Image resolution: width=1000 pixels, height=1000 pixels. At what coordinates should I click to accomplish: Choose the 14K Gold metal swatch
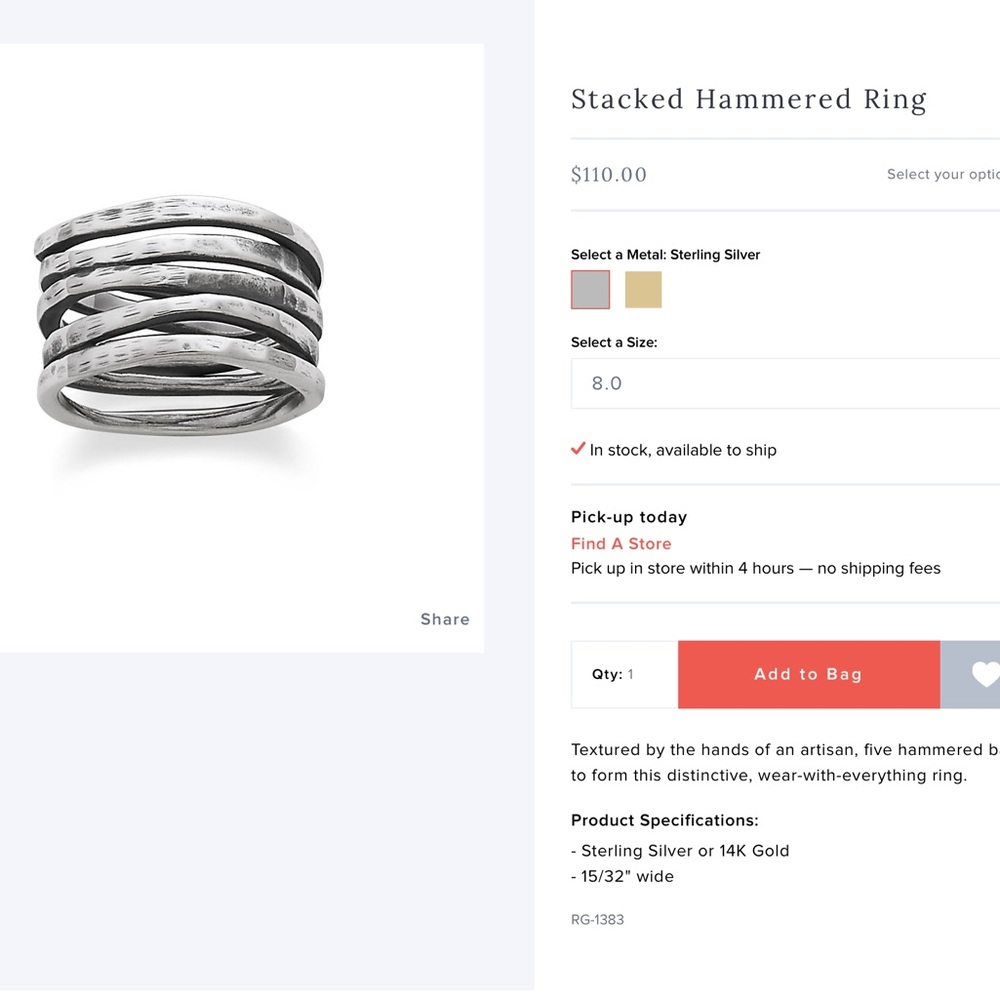coord(643,289)
